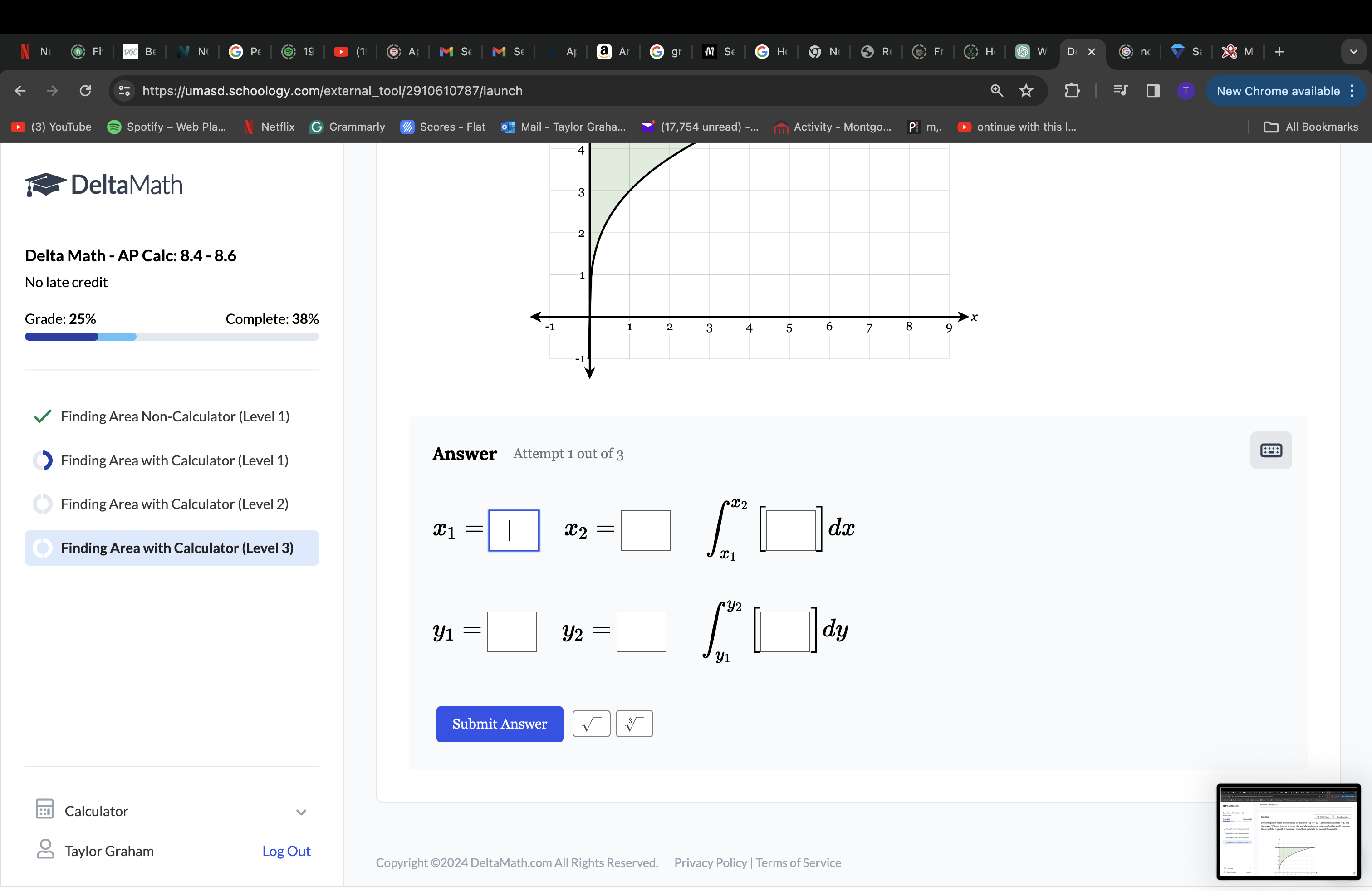Insert a square root symbol

pyautogui.click(x=591, y=724)
